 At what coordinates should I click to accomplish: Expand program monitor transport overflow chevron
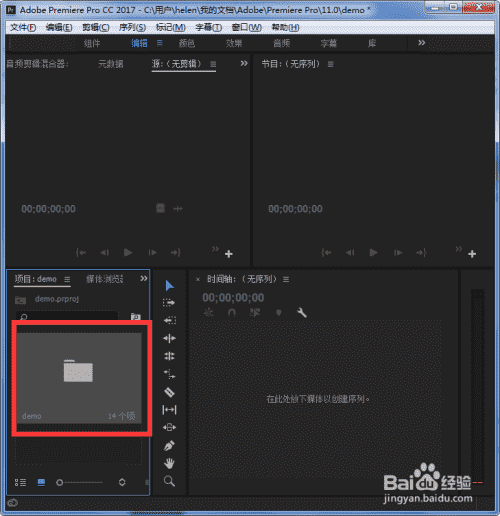[459, 249]
